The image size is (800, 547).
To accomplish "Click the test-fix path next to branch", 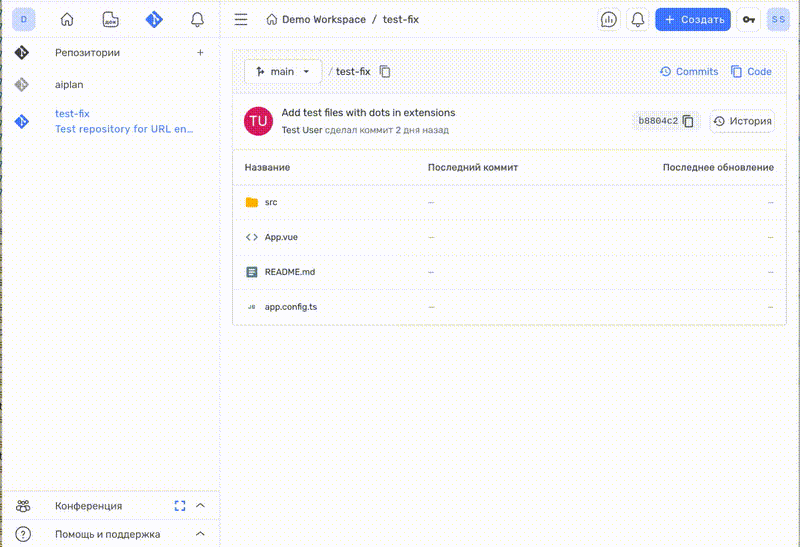I will pos(353,71).
